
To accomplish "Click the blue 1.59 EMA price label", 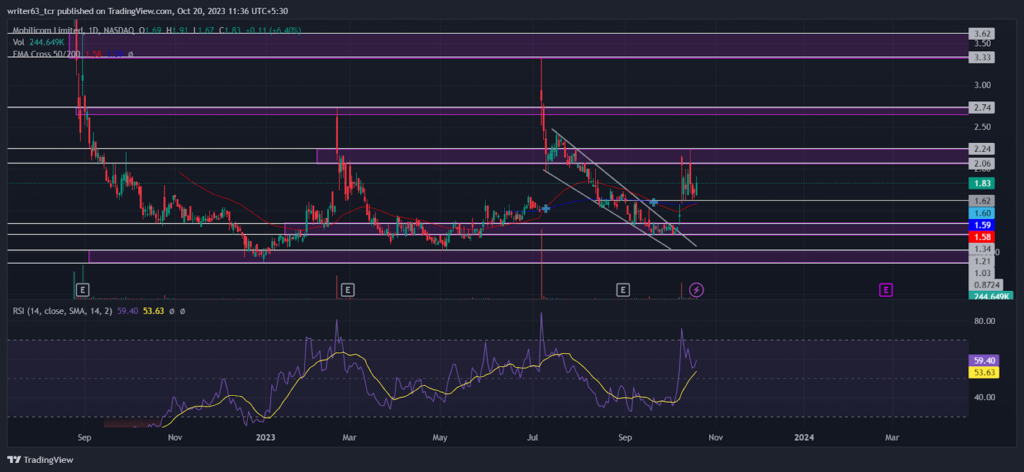I will coord(981,225).
